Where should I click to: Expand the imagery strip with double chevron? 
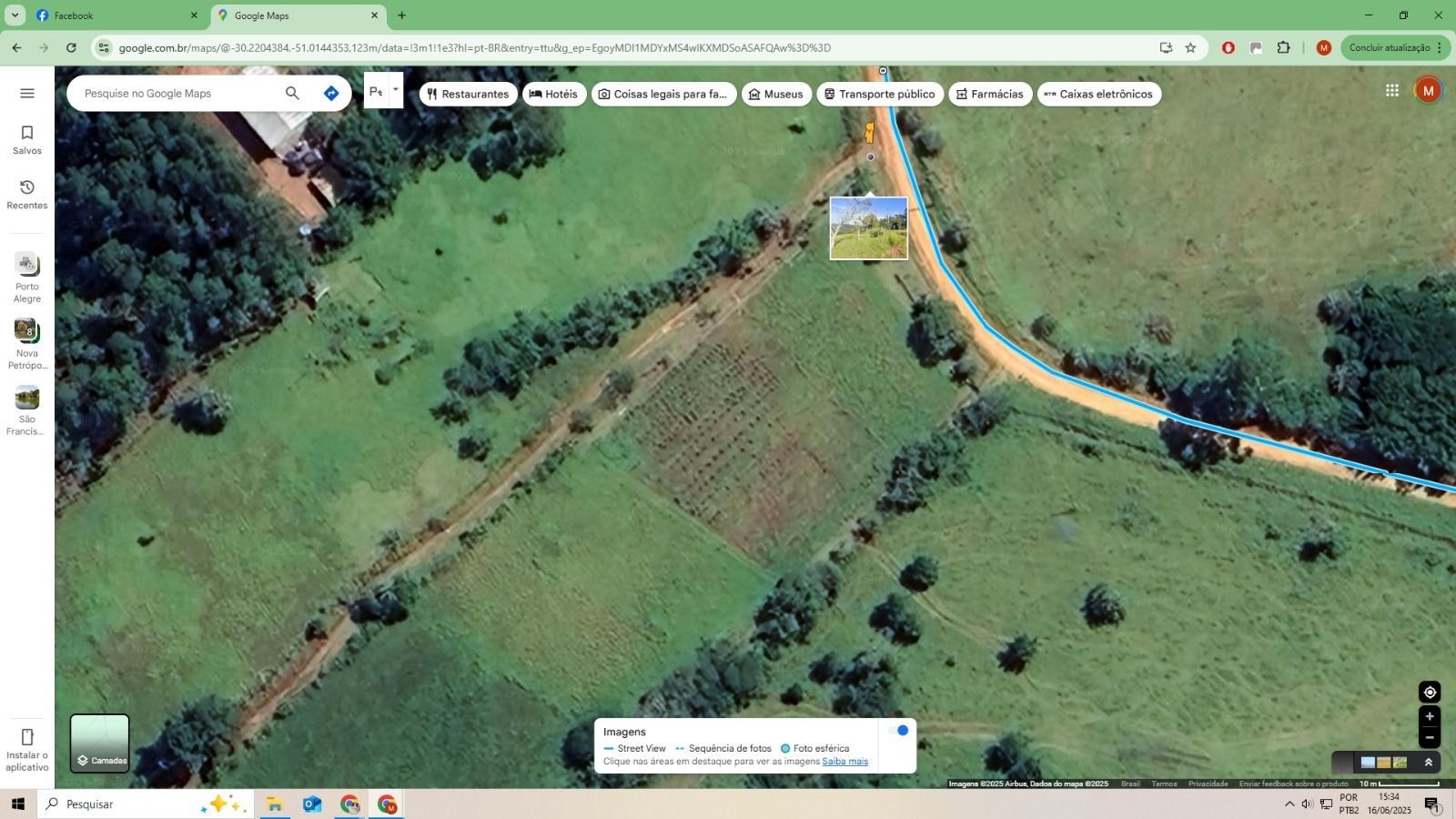pyautogui.click(x=1429, y=763)
